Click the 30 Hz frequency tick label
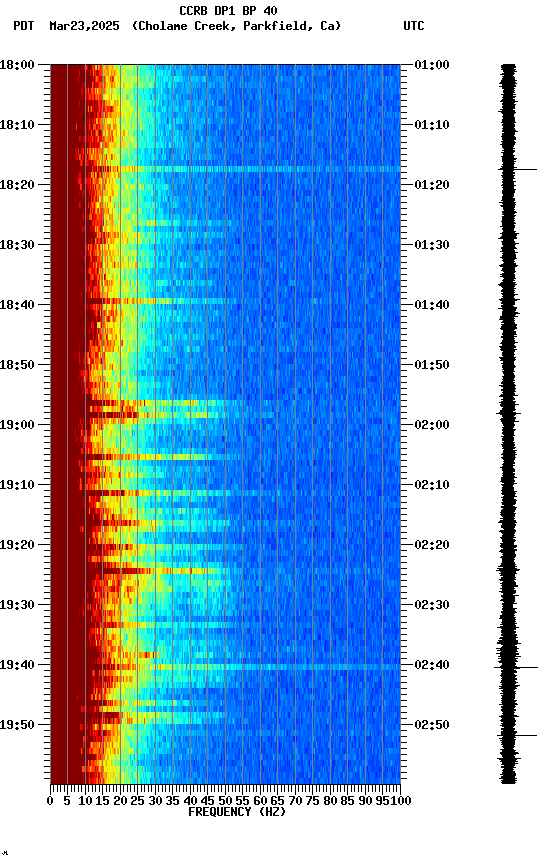The height and width of the screenshot is (864, 552). pos(155,801)
